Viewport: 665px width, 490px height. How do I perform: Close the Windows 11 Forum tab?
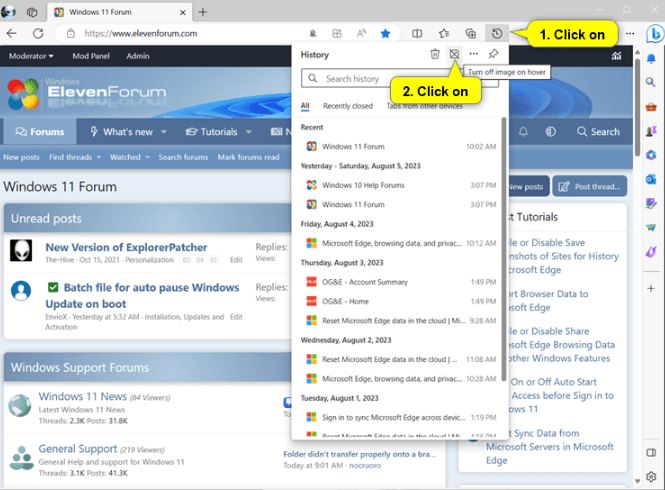pos(183,12)
